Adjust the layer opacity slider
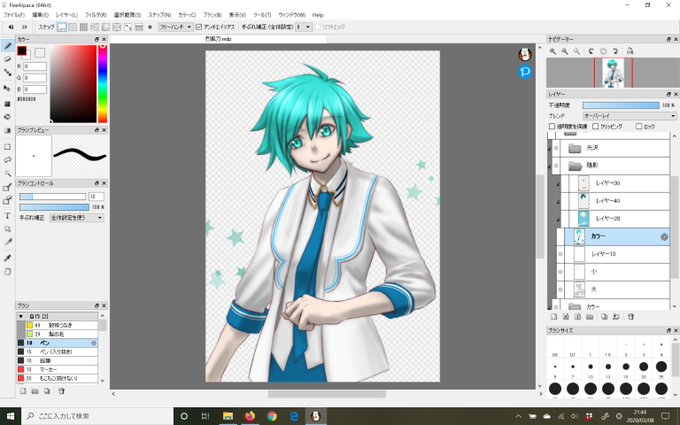The image size is (680, 425). click(621, 105)
